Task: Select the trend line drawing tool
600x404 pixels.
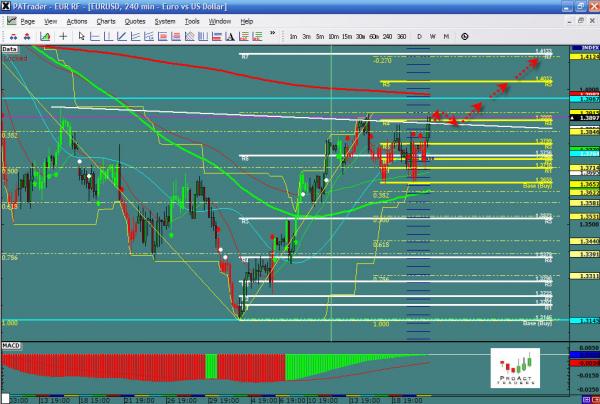Action: pyautogui.click(x=121, y=36)
